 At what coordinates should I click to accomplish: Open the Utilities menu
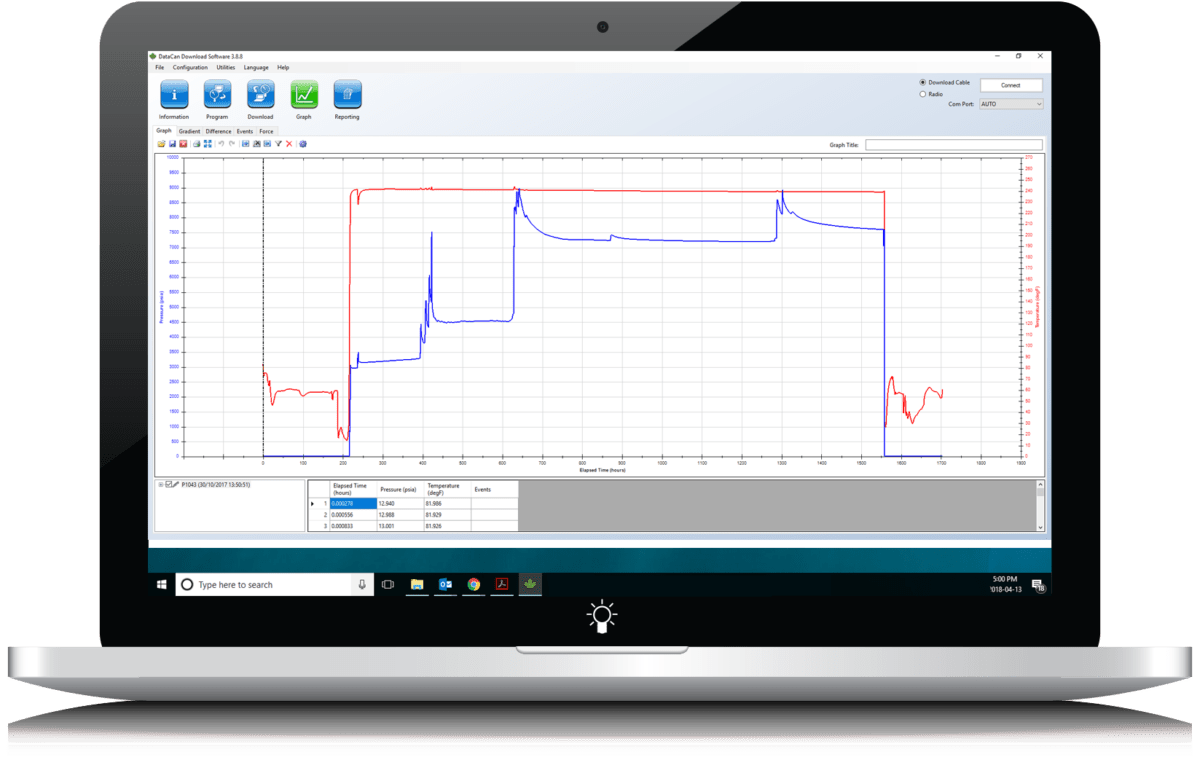(x=225, y=67)
